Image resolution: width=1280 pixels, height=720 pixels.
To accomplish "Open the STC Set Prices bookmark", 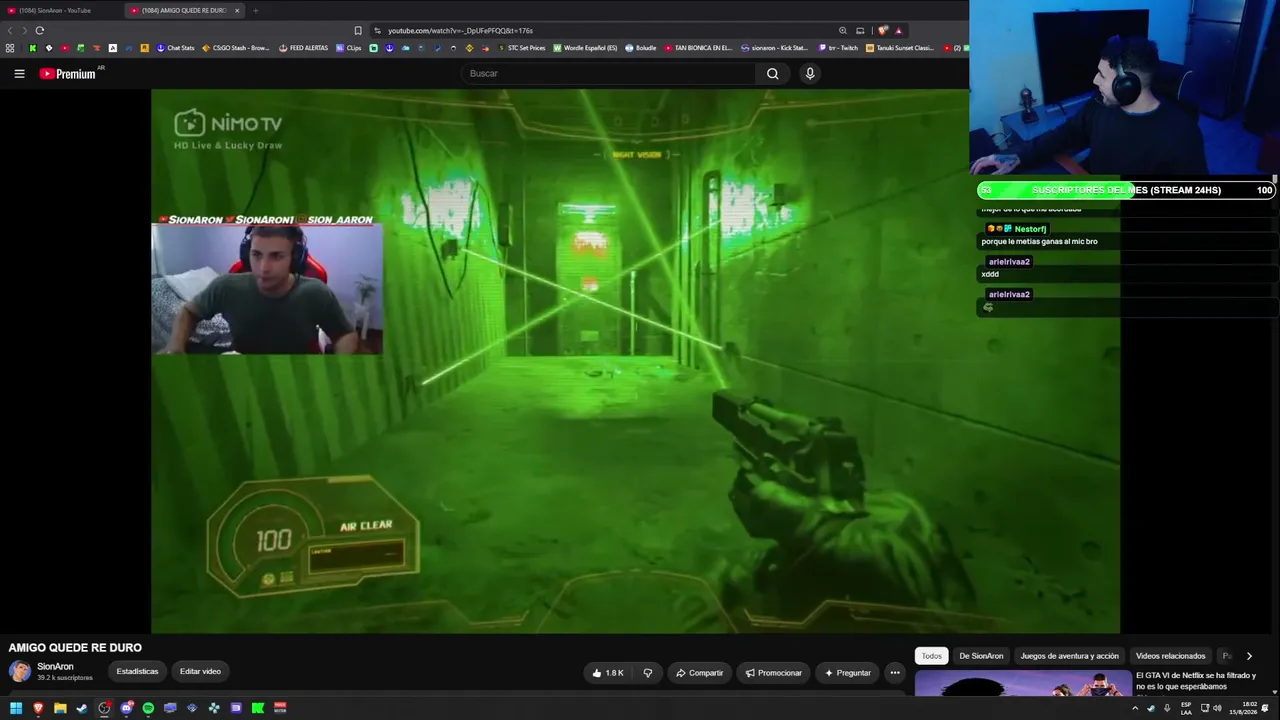I will coord(522,48).
